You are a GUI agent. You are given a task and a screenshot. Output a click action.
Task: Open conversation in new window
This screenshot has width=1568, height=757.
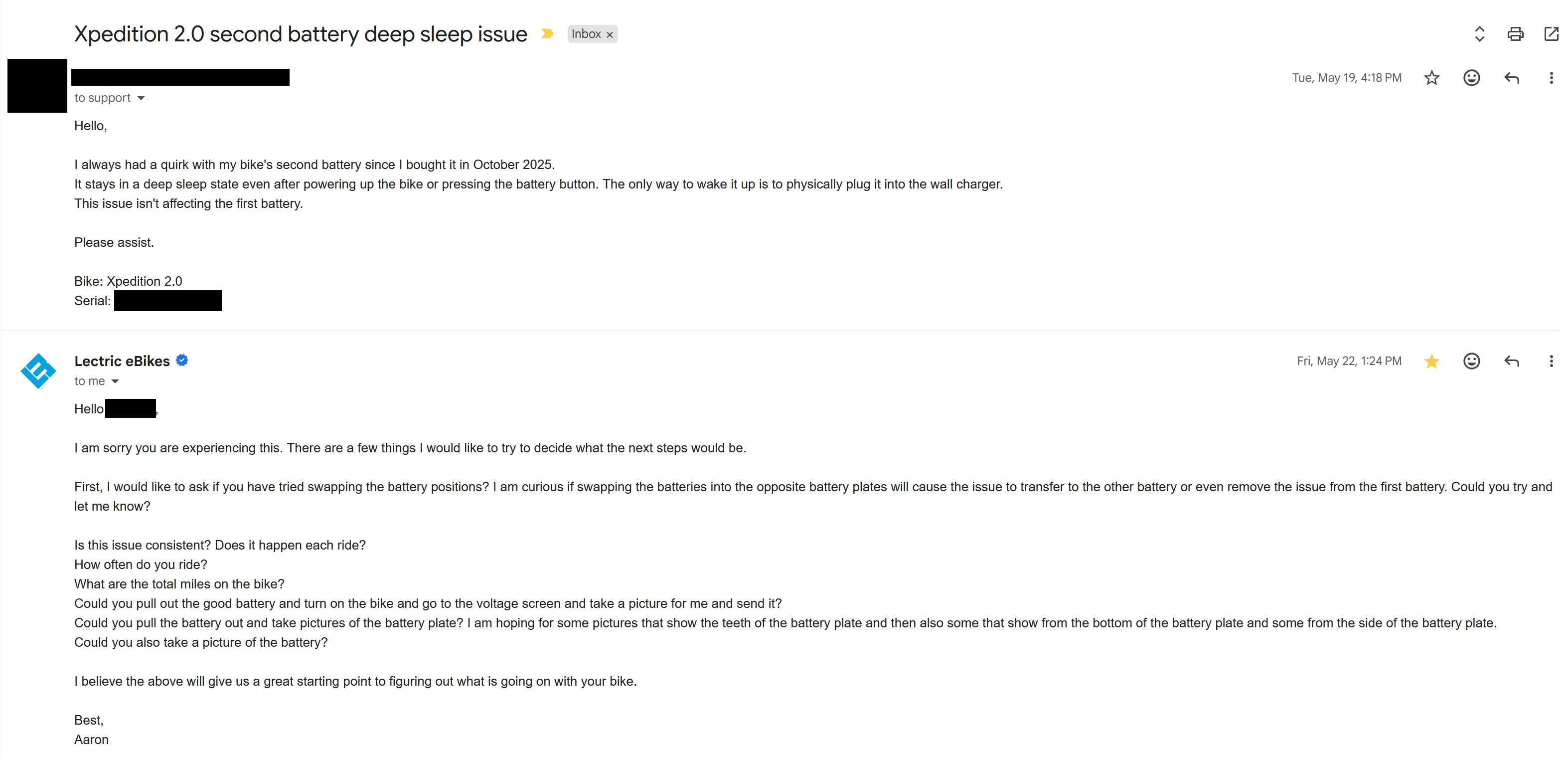pyautogui.click(x=1551, y=34)
